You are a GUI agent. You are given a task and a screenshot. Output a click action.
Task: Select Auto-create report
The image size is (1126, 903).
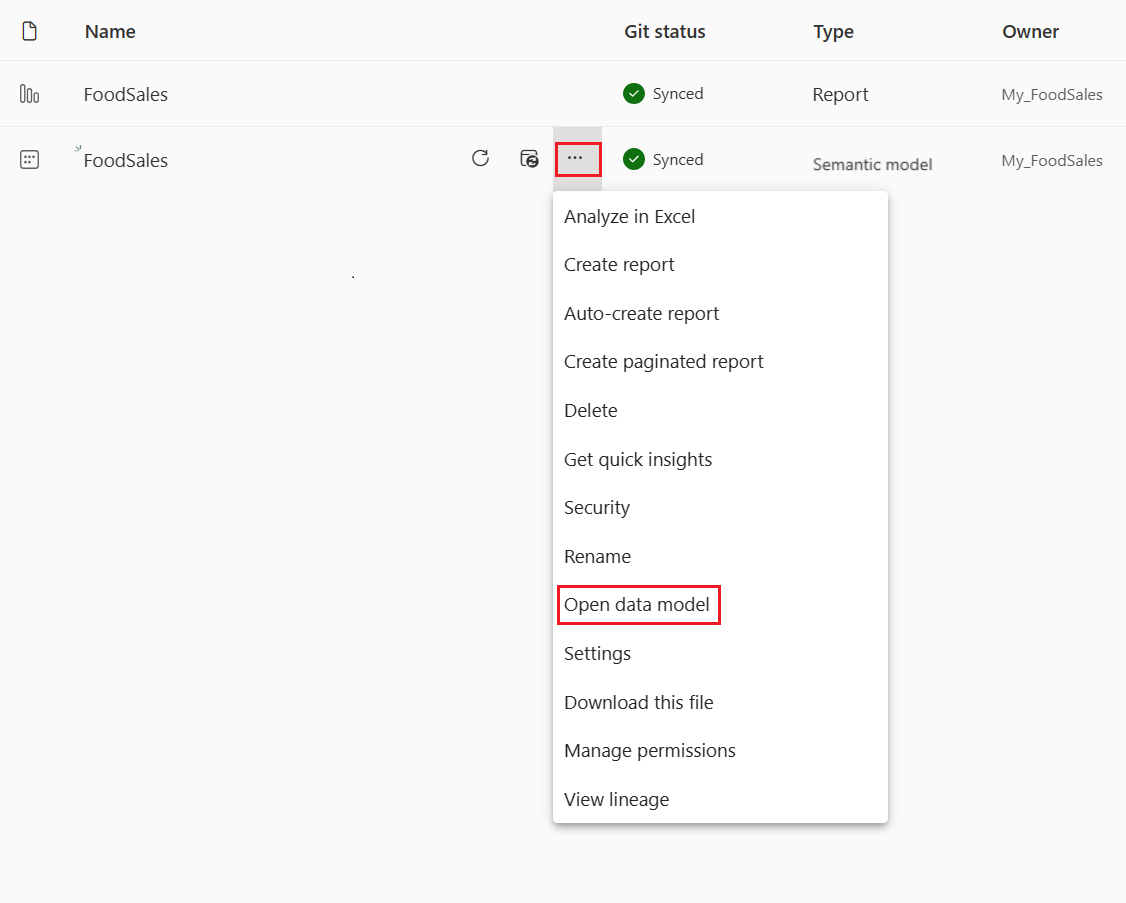(x=641, y=313)
